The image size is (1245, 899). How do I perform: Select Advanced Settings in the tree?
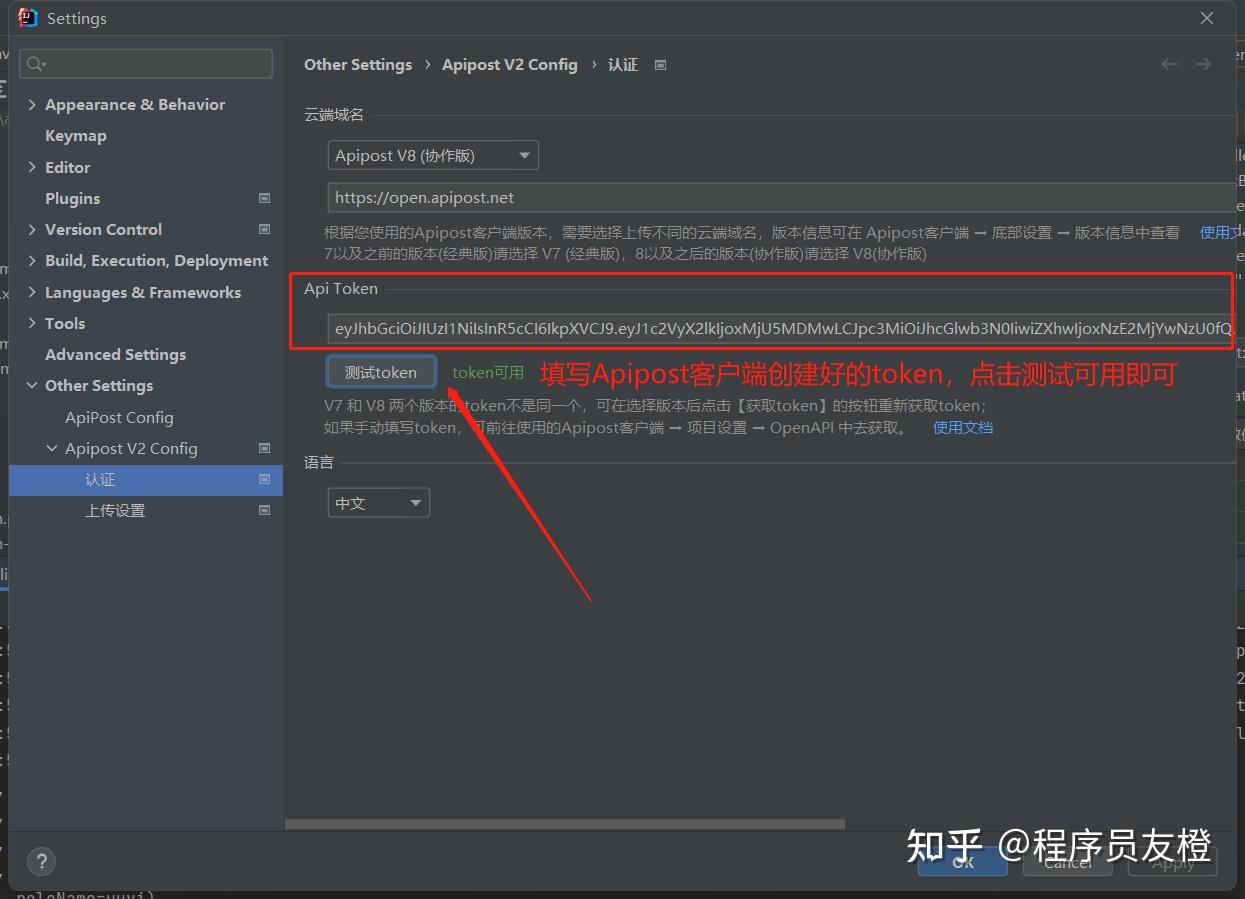[x=115, y=354]
